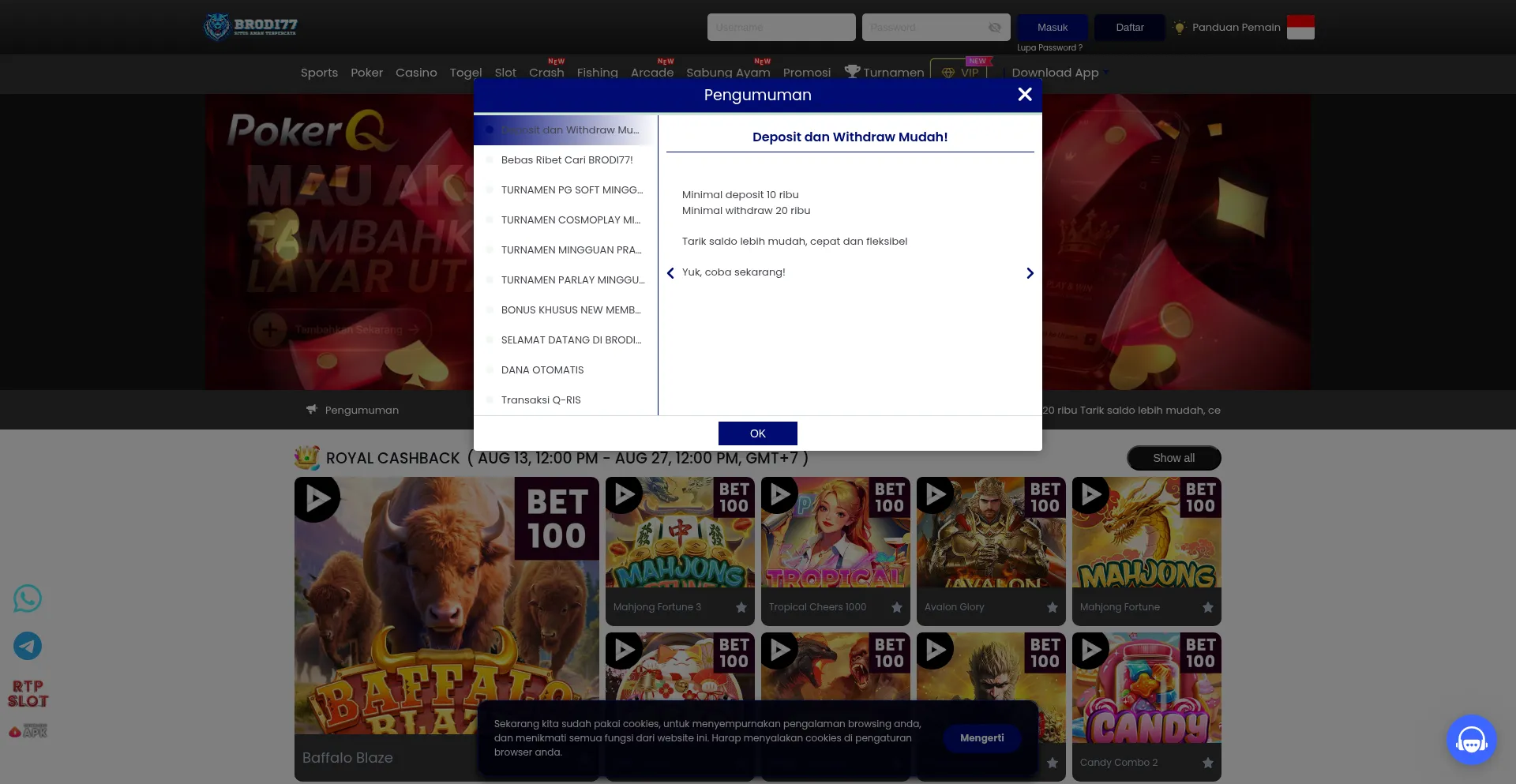Open WhatsApp contact icon
1516x784 pixels.
tap(28, 598)
